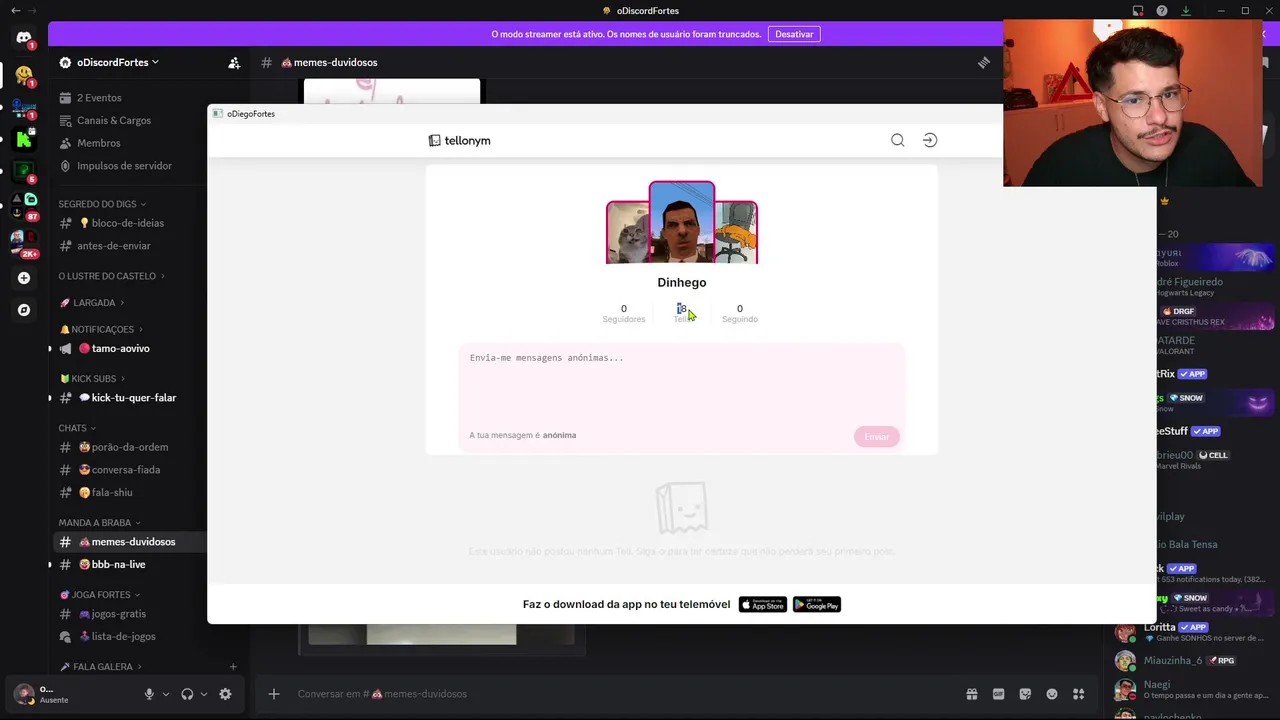This screenshot has height=720, width=1280.
Task: Click the help question mark icon
Action: tap(1162, 11)
